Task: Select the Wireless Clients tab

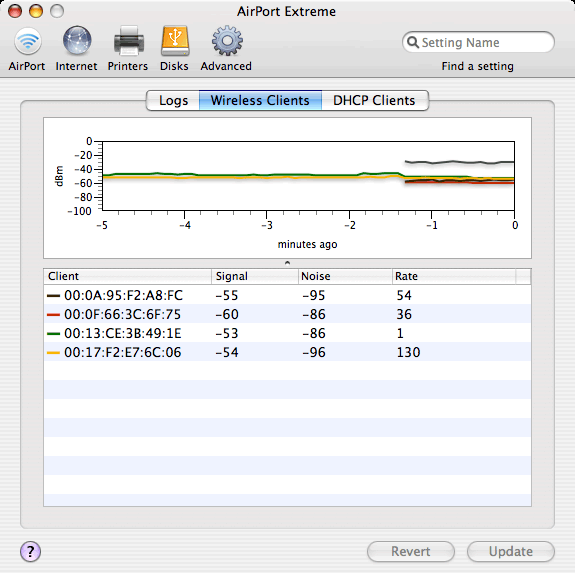Action: click(260, 100)
